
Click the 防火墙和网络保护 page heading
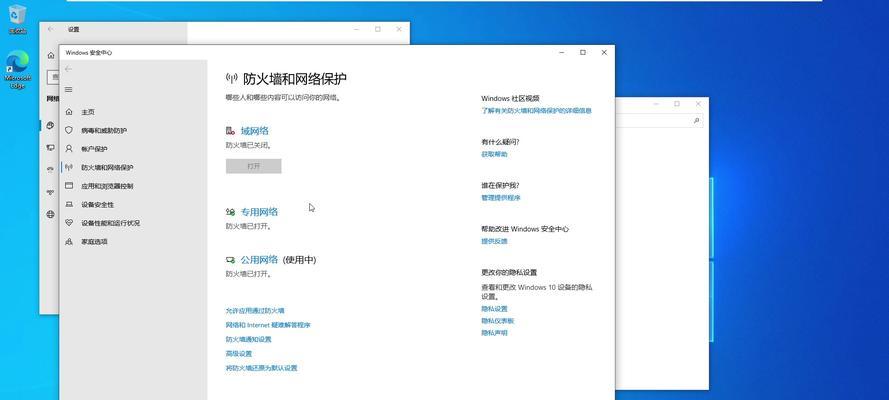(x=295, y=79)
